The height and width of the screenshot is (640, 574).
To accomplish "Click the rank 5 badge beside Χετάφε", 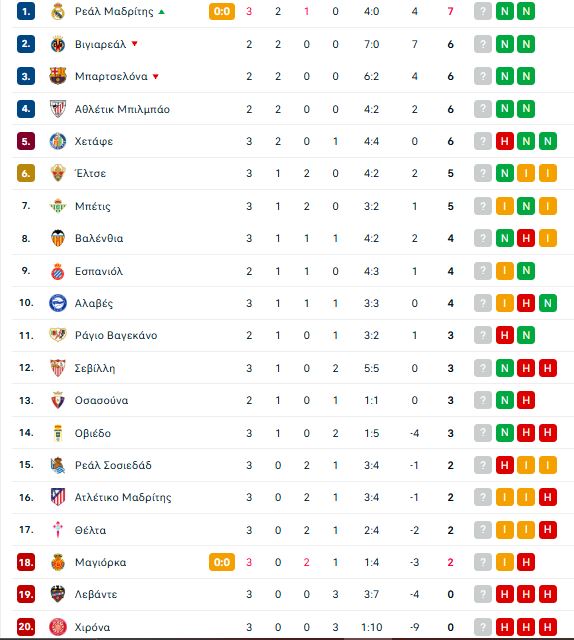I will (x=26, y=141).
